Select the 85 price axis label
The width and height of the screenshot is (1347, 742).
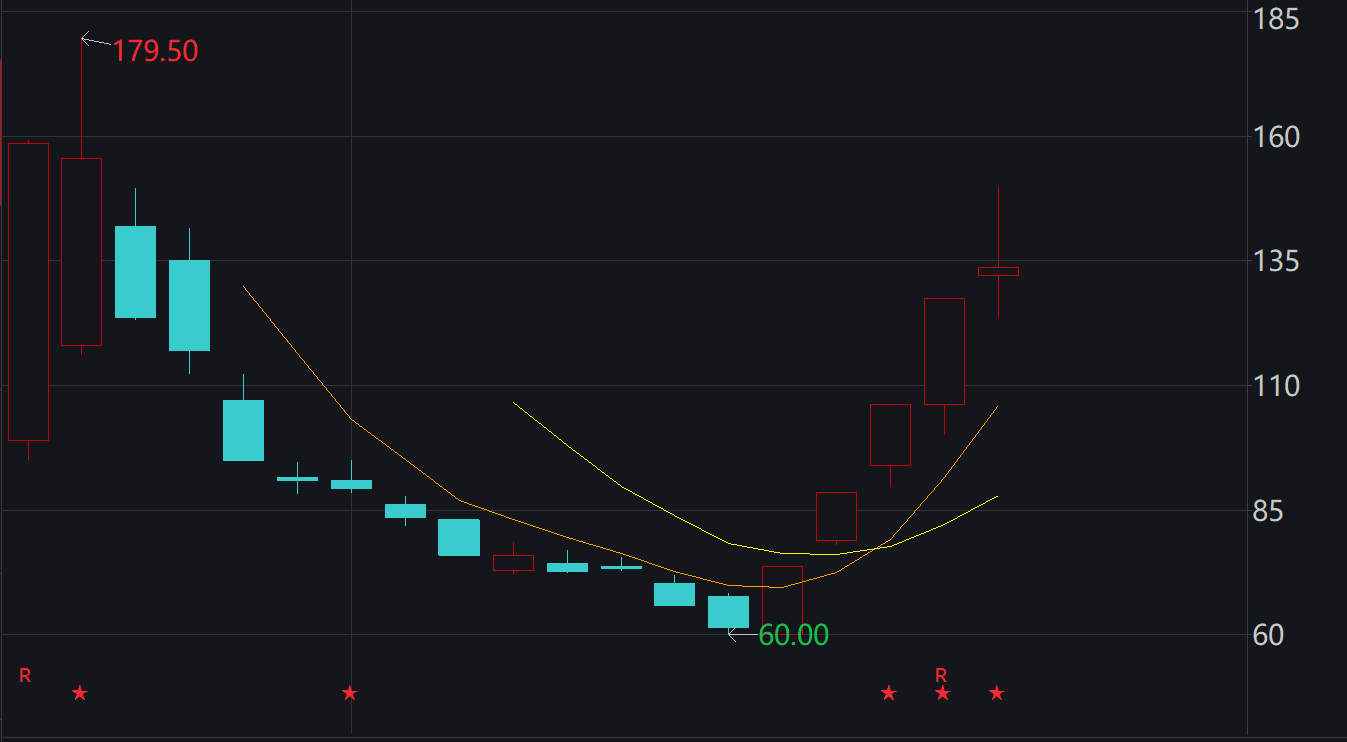1270,511
